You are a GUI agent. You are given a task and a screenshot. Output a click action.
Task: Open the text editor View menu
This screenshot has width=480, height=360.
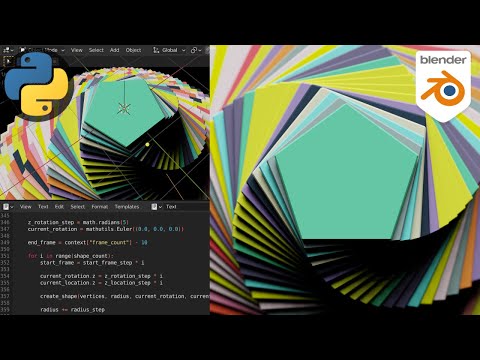click(x=26, y=207)
